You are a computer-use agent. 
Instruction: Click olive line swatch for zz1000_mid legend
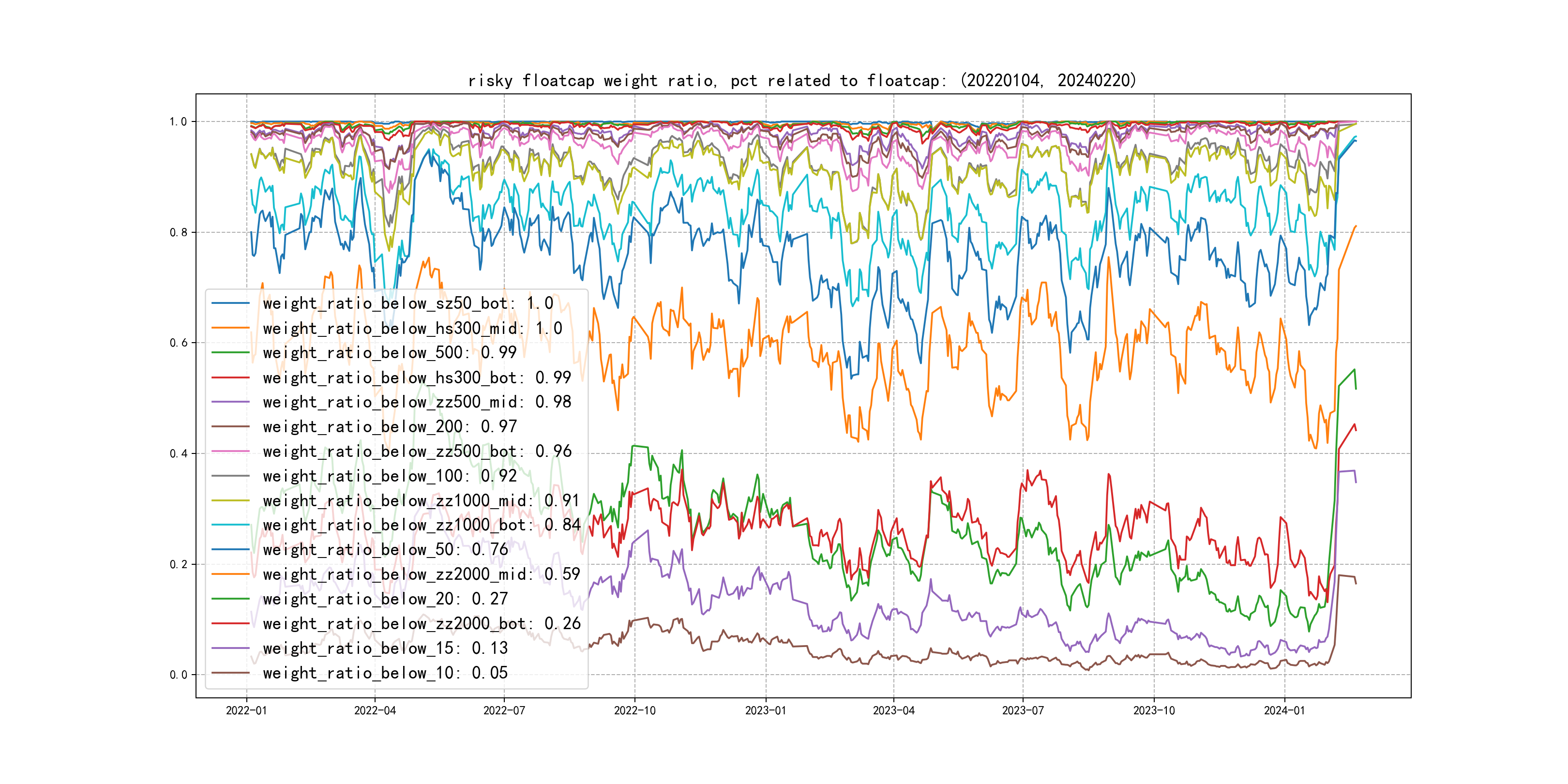[230, 500]
